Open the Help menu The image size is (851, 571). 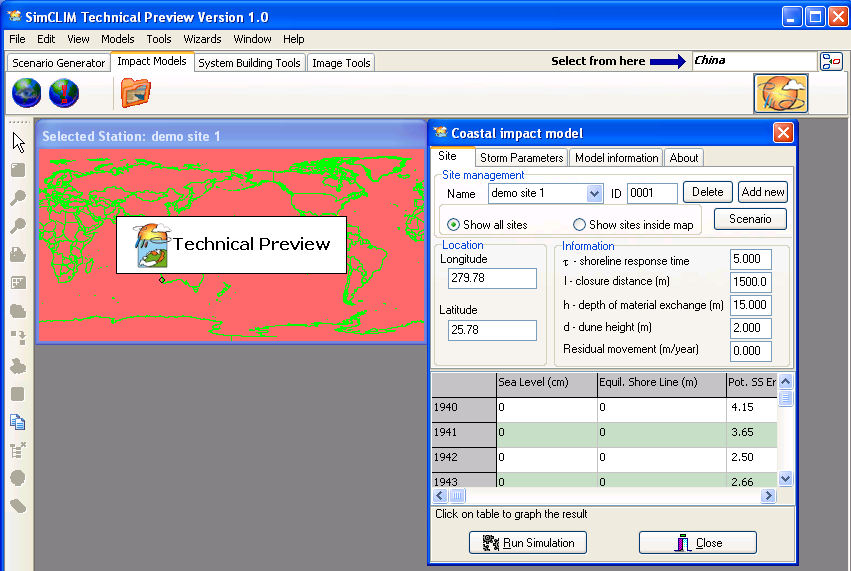pyautogui.click(x=294, y=39)
